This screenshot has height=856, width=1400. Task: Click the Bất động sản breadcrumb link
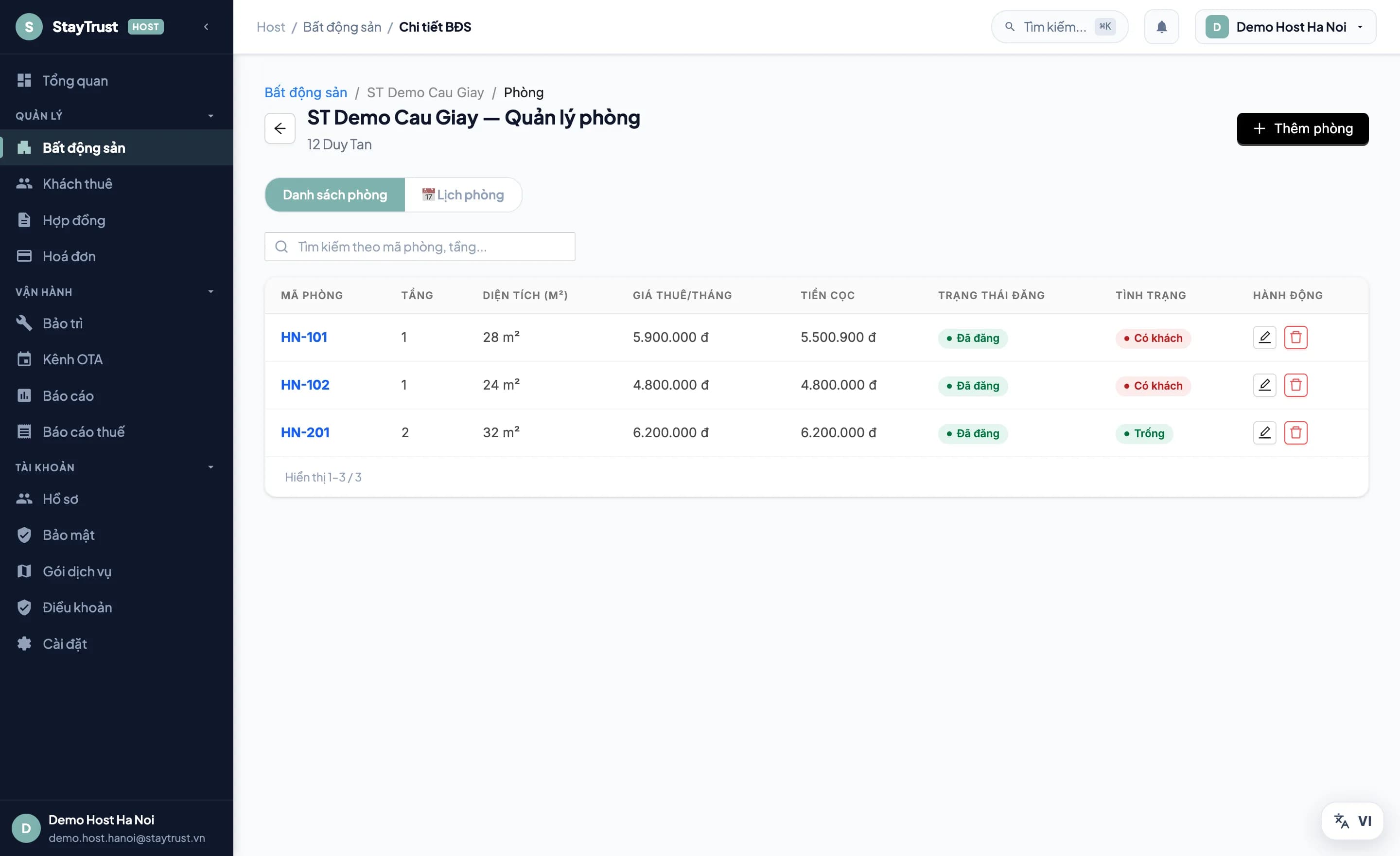pyautogui.click(x=306, y=92)
